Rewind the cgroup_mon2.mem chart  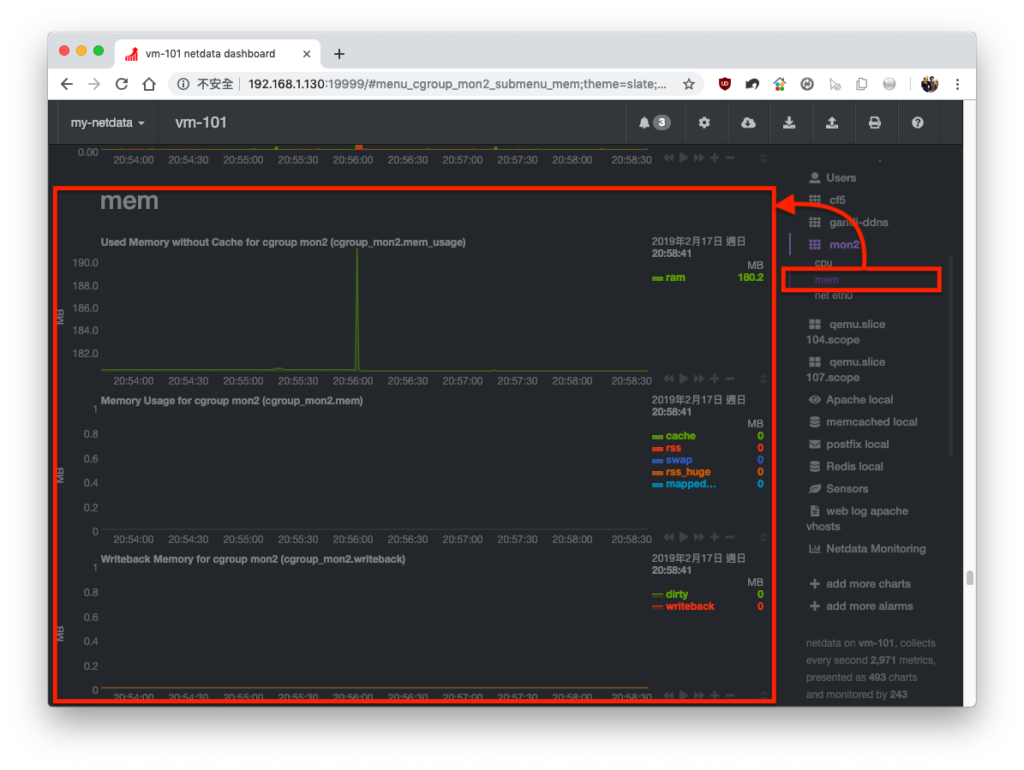point(668,537)
